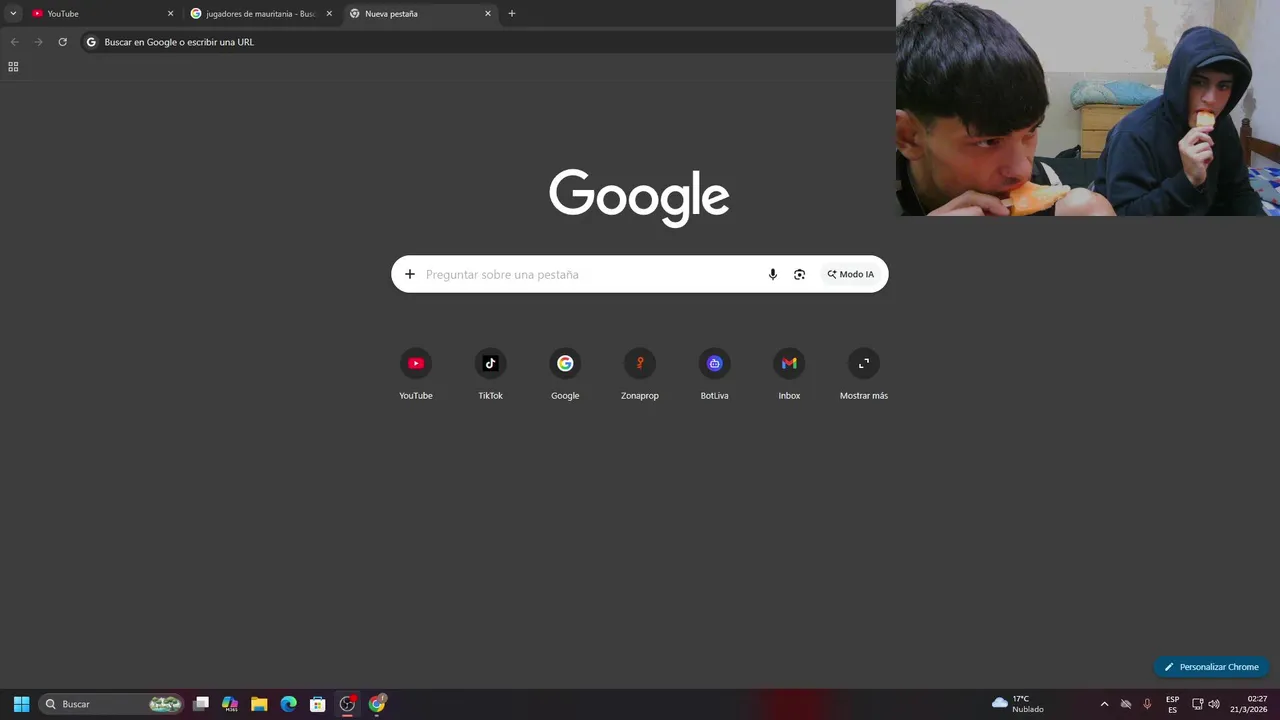Click the back navigation arrow

coord(14,42)
